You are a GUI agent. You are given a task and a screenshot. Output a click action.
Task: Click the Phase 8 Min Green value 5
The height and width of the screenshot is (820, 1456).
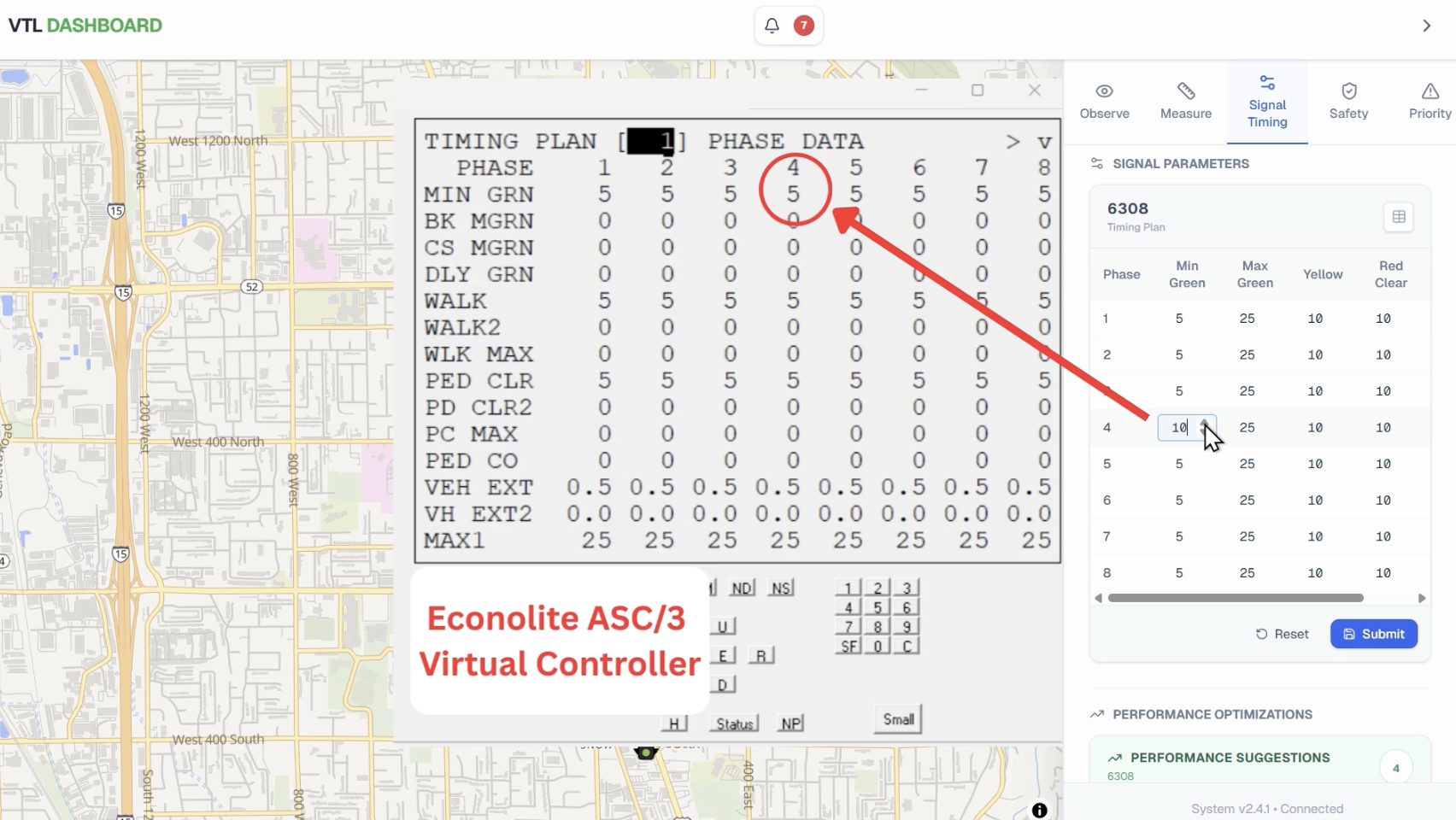point(1179,573)
